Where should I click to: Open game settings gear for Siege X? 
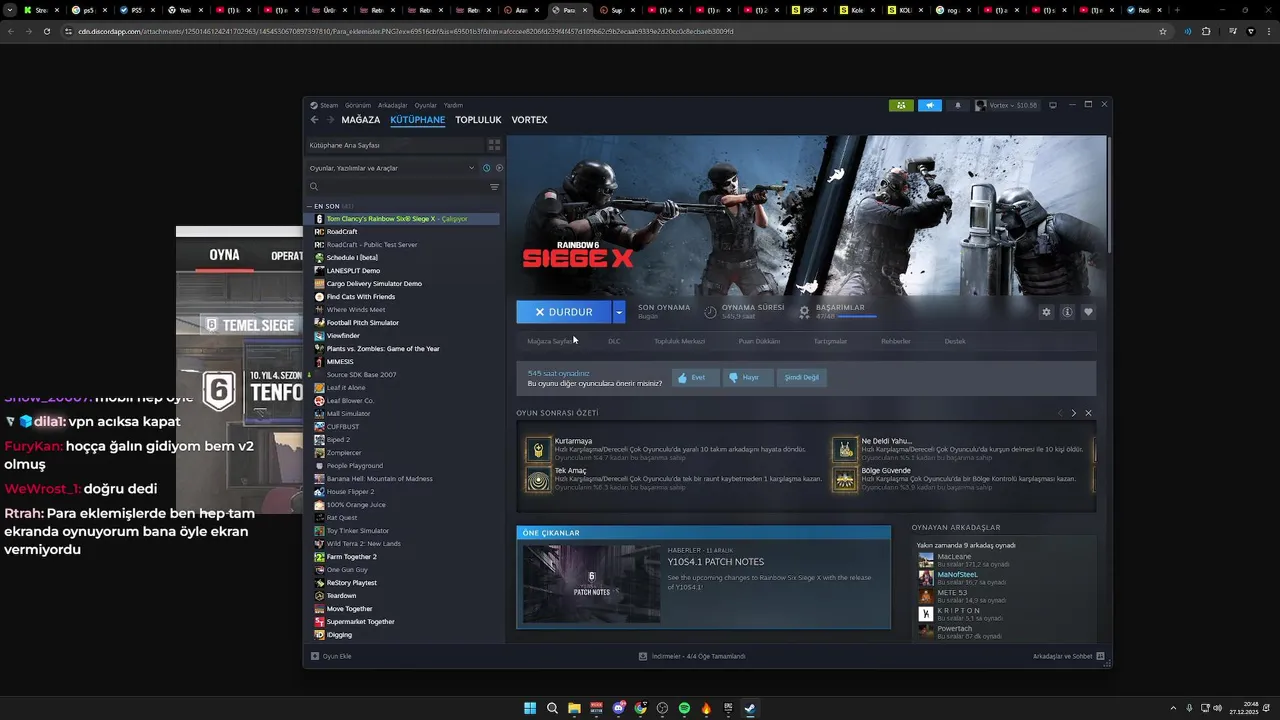click(x=1046, y=312)
